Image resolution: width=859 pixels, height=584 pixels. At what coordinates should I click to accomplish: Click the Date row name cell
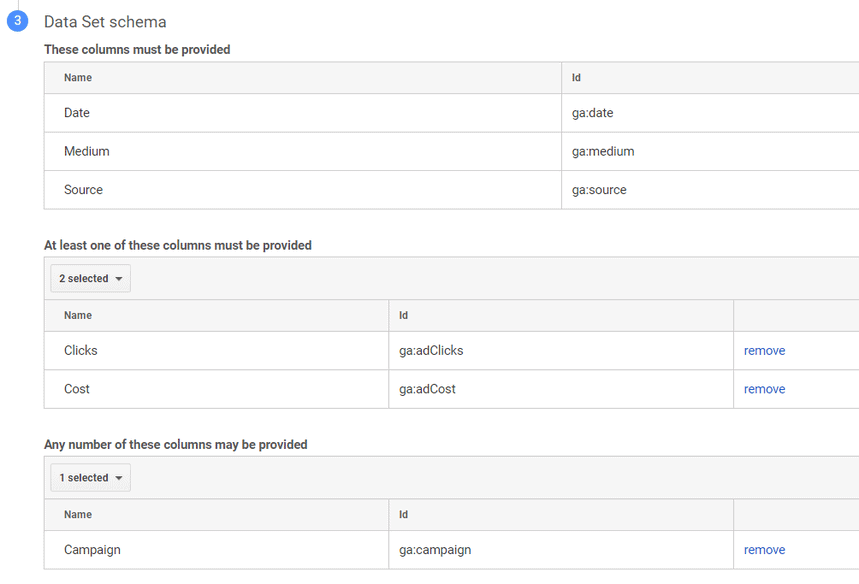pyautogui.click(x=77, y=113)
